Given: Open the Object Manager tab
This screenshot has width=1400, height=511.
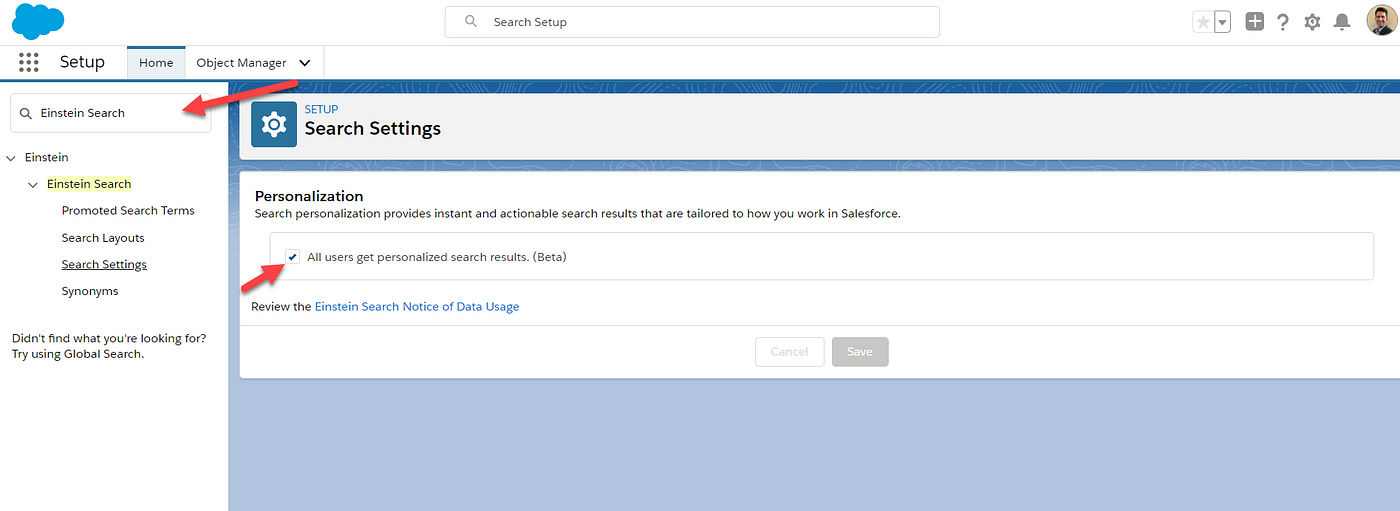Looking at the screenshot, I should [241, 62].
